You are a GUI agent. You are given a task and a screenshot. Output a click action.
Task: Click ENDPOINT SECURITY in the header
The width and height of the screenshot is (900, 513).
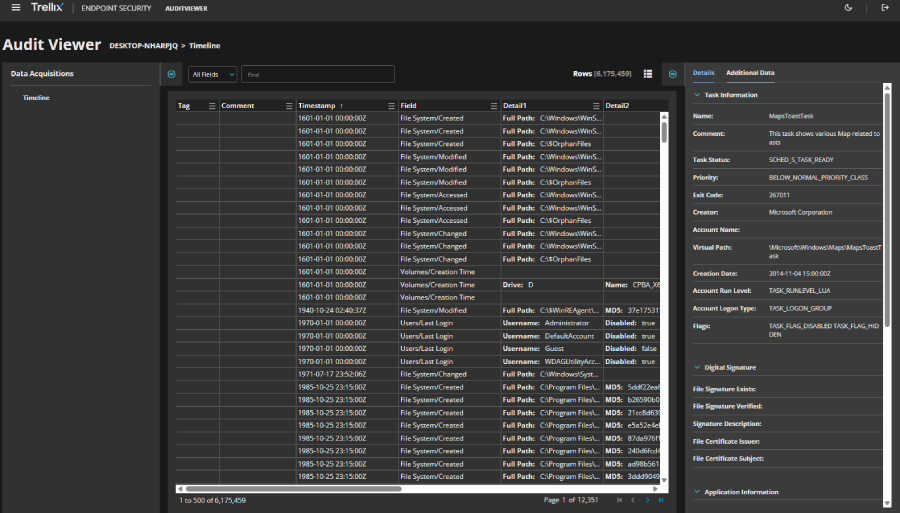[116, 9]
